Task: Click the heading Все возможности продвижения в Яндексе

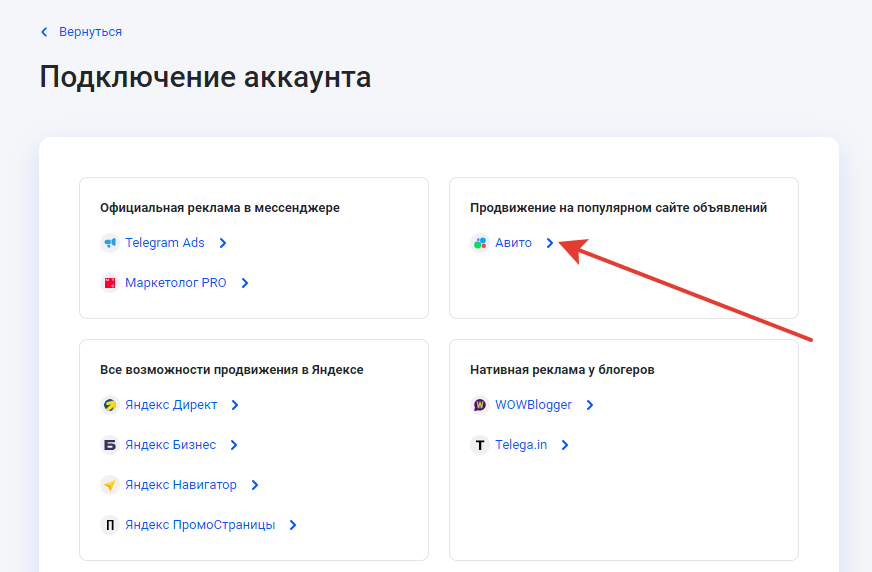Action: pyautogui.click(x=231, y=370)
